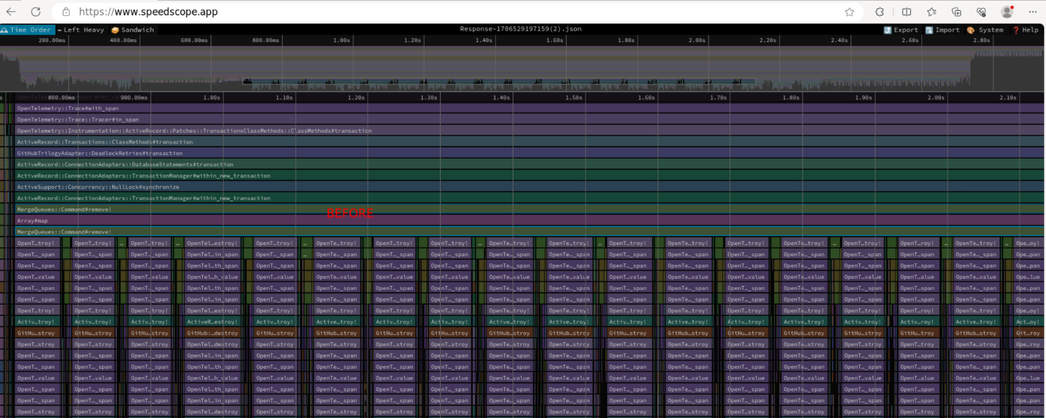Bookmark page with star icon

[x=849, y=12]
